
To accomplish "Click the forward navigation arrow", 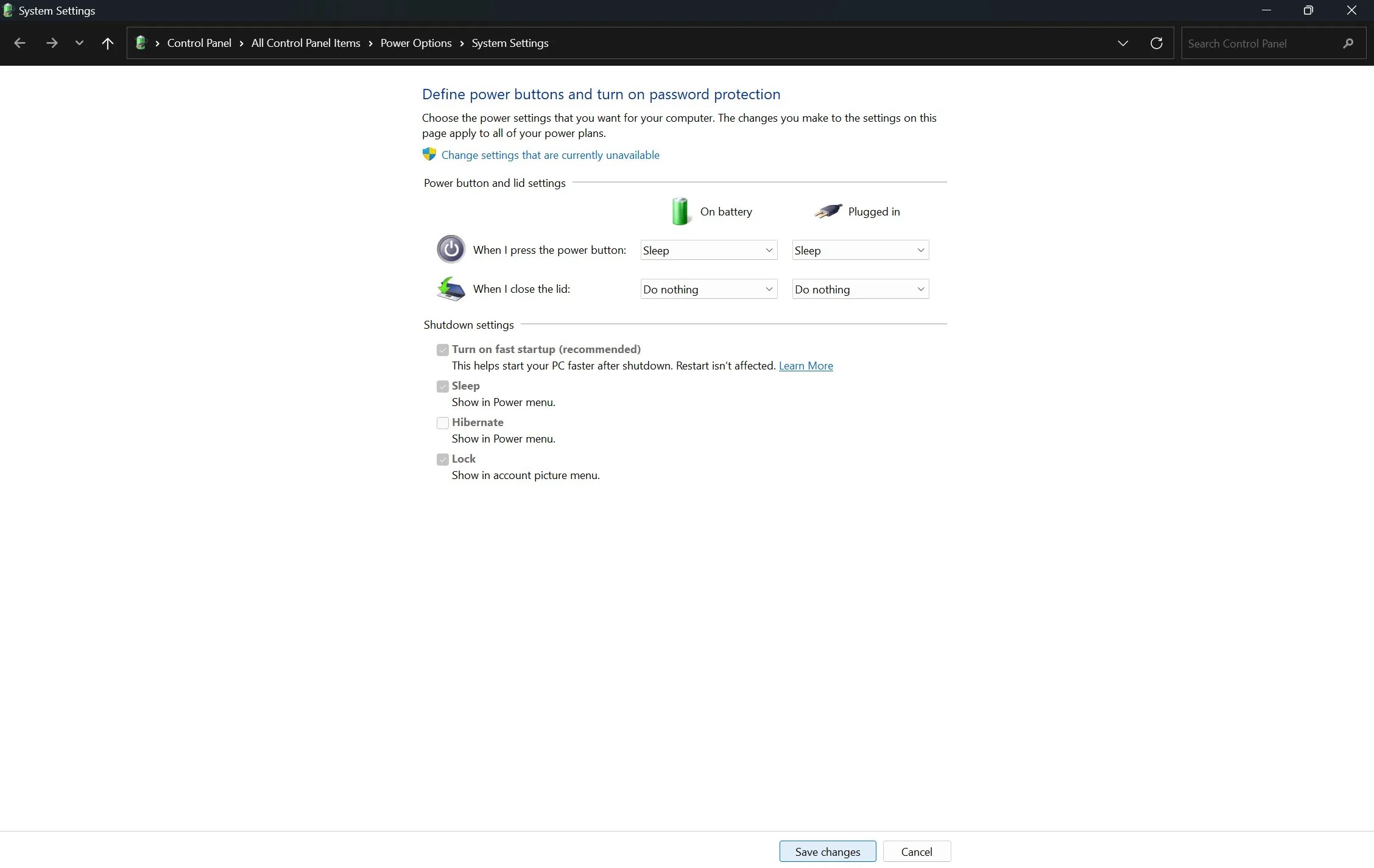I will tap(52, 43).
